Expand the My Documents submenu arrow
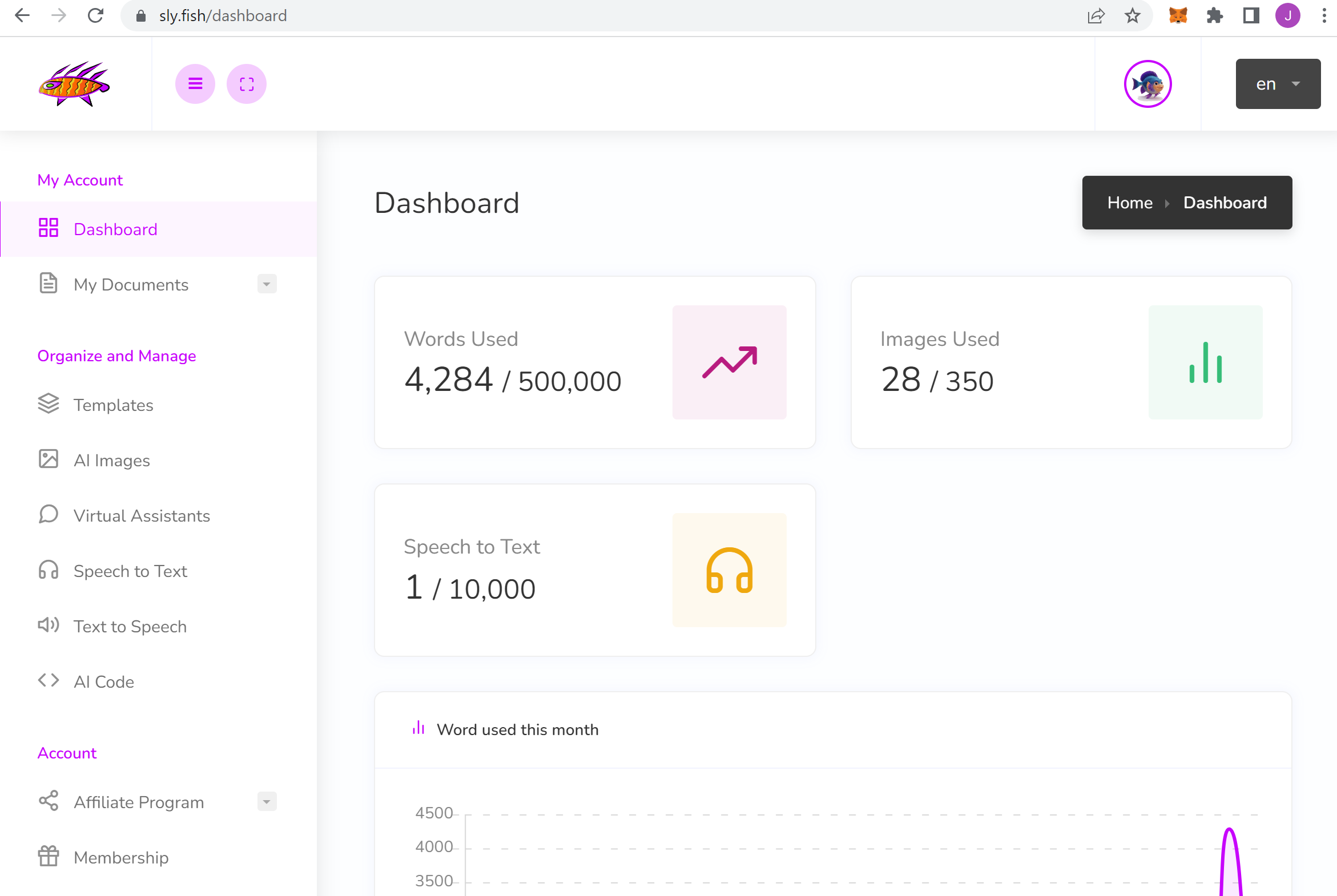This screenshot has width=1337, height=896. click(x=267, y=284)
